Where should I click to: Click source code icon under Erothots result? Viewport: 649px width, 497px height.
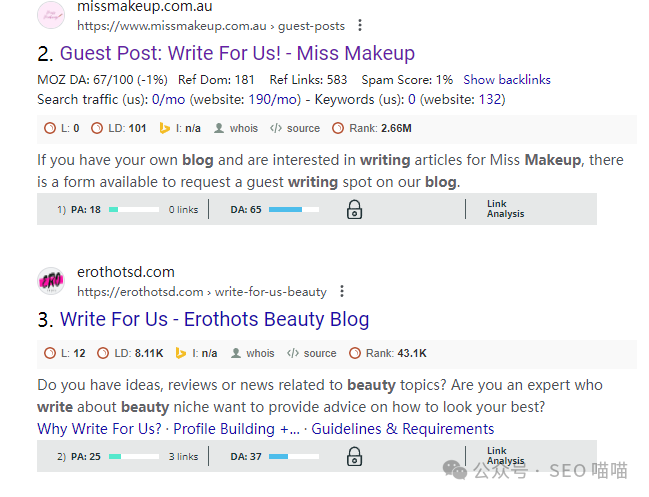pyautogui.click(x=293, y=353)
